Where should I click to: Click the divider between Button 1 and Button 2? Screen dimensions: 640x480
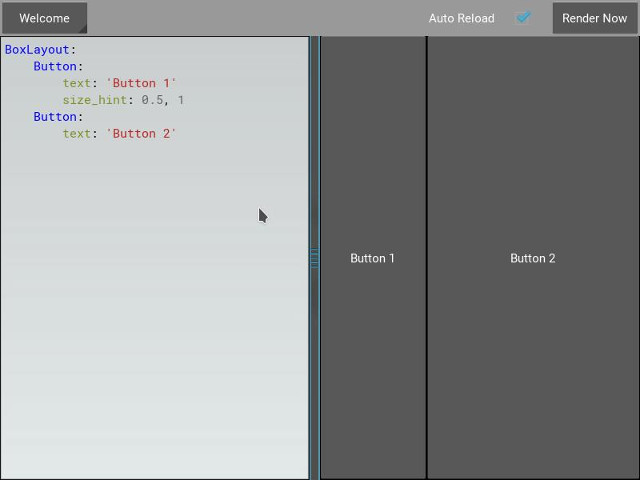pyautogui.click(x=427, y=258)
